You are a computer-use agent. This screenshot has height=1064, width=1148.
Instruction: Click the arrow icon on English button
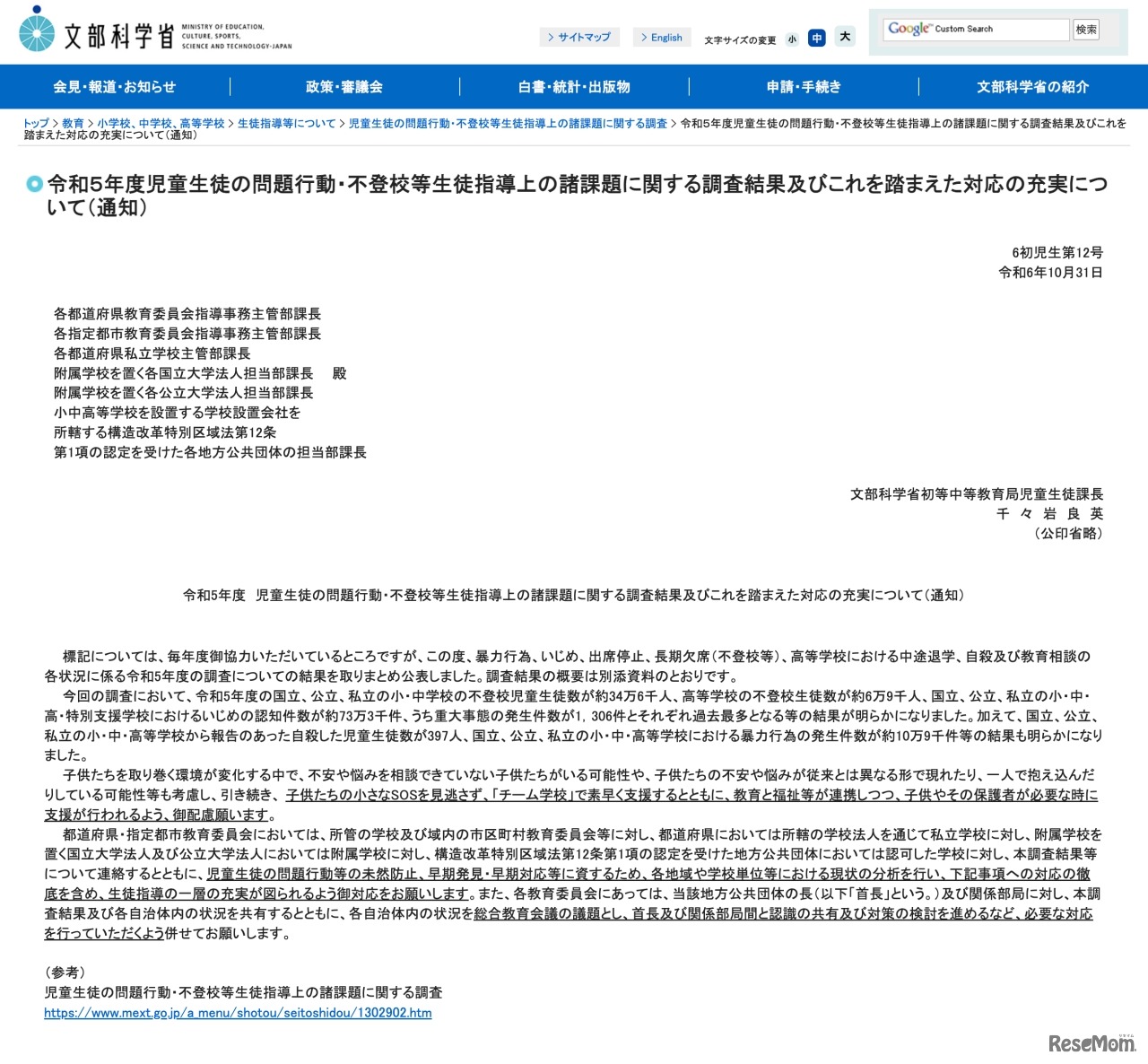click(646, 38)
